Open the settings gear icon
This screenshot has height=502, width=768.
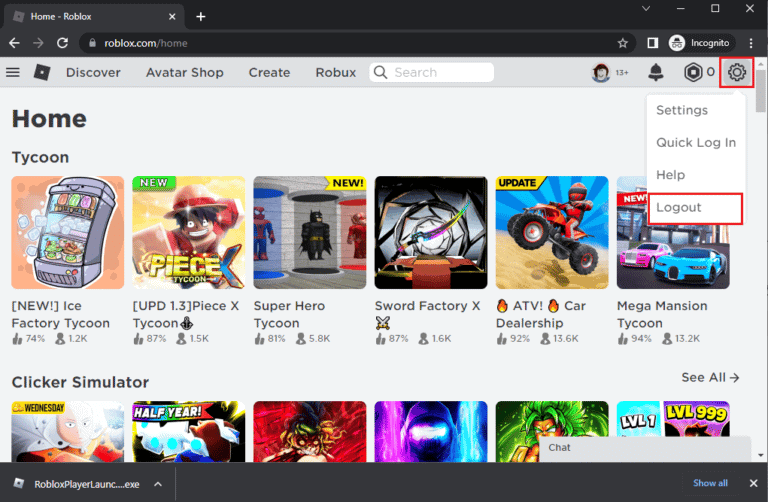738,72
